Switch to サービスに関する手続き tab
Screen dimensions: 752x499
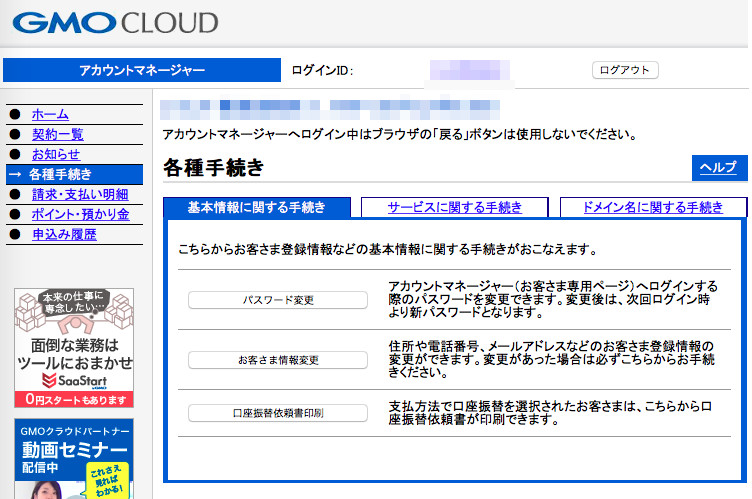pos(455,207)
